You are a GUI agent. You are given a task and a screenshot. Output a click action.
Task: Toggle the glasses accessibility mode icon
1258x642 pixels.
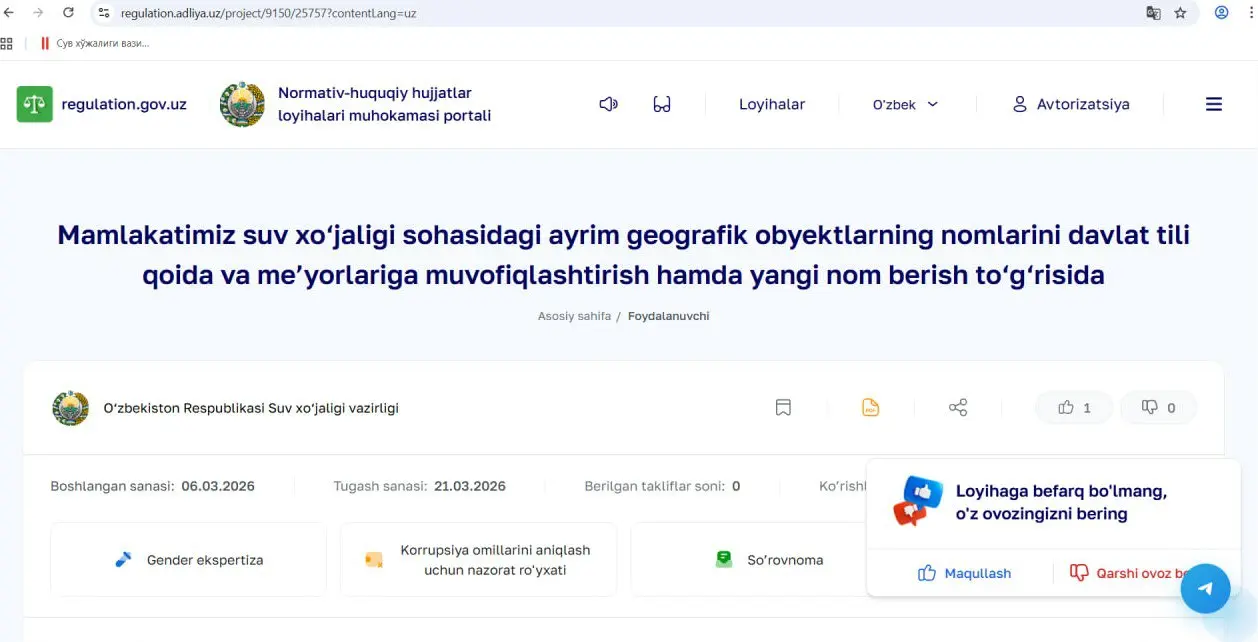pyautogui.click(x=661, y=104)
